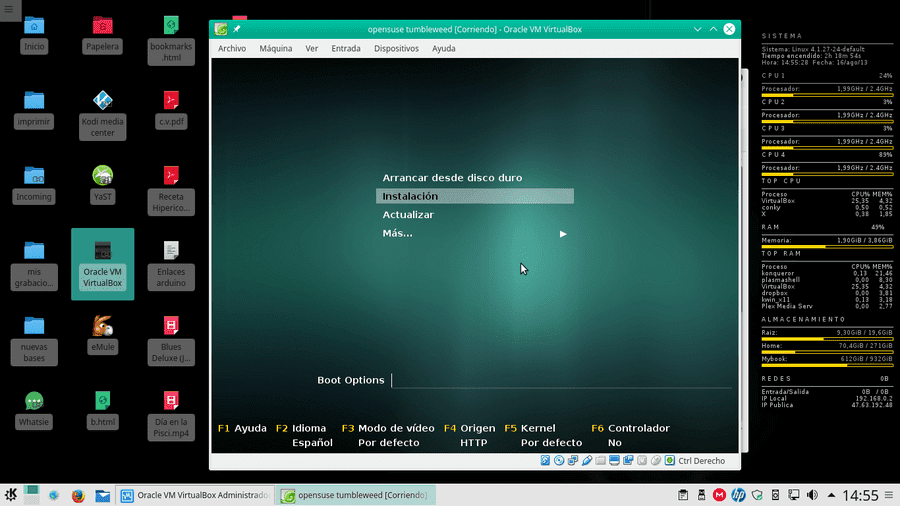900x506 pixels.
Task: Open the Ayuda menu
Action: (x=444, y=48)
